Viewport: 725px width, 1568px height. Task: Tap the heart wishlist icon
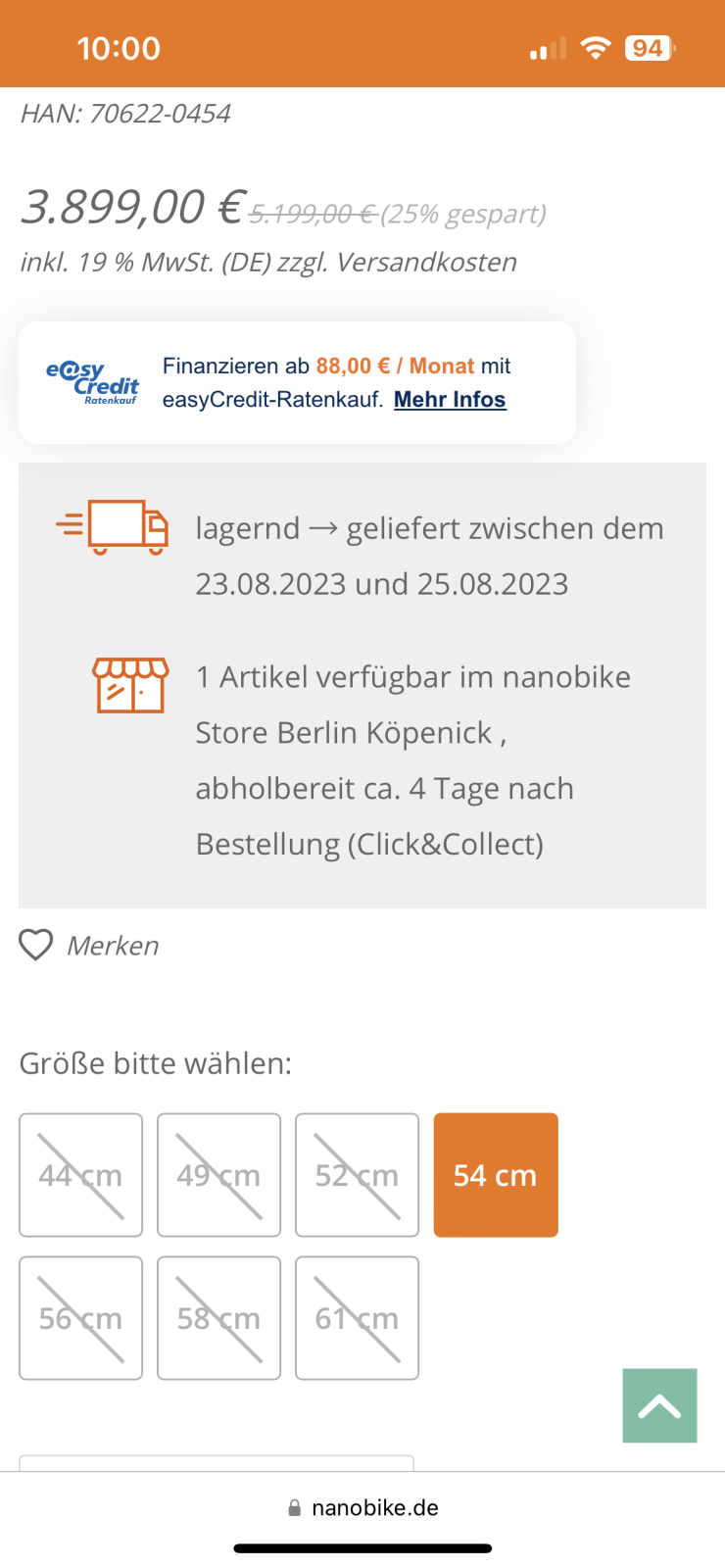coord(36,945)
